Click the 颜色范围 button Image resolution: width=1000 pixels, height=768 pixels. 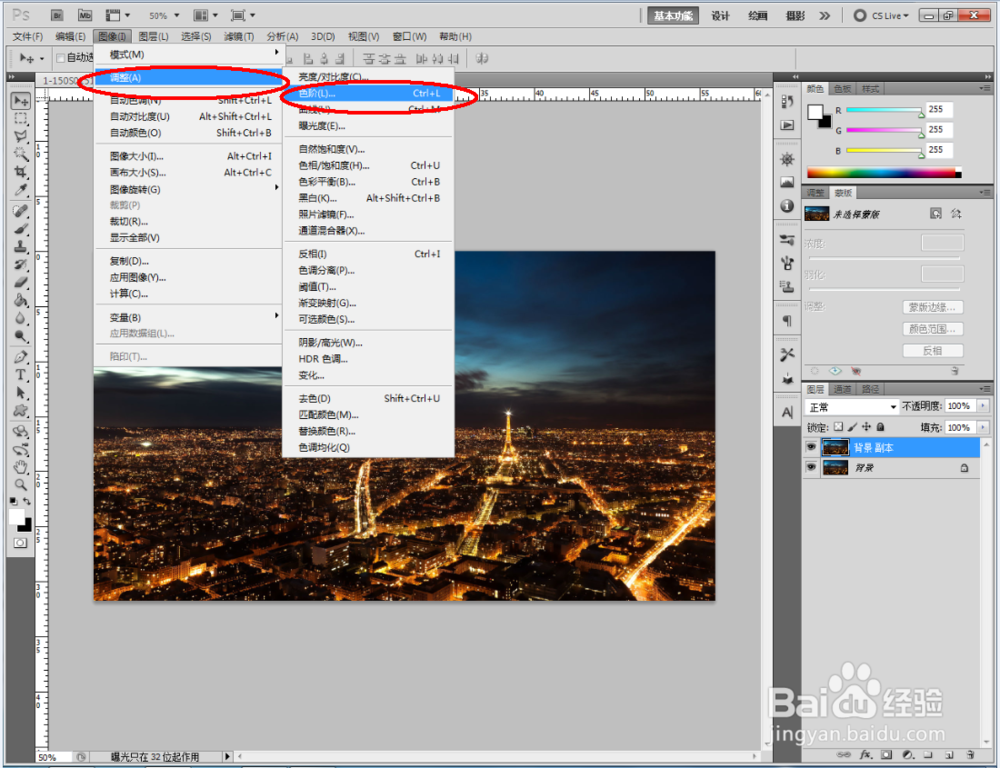click(x=932, y=329)
